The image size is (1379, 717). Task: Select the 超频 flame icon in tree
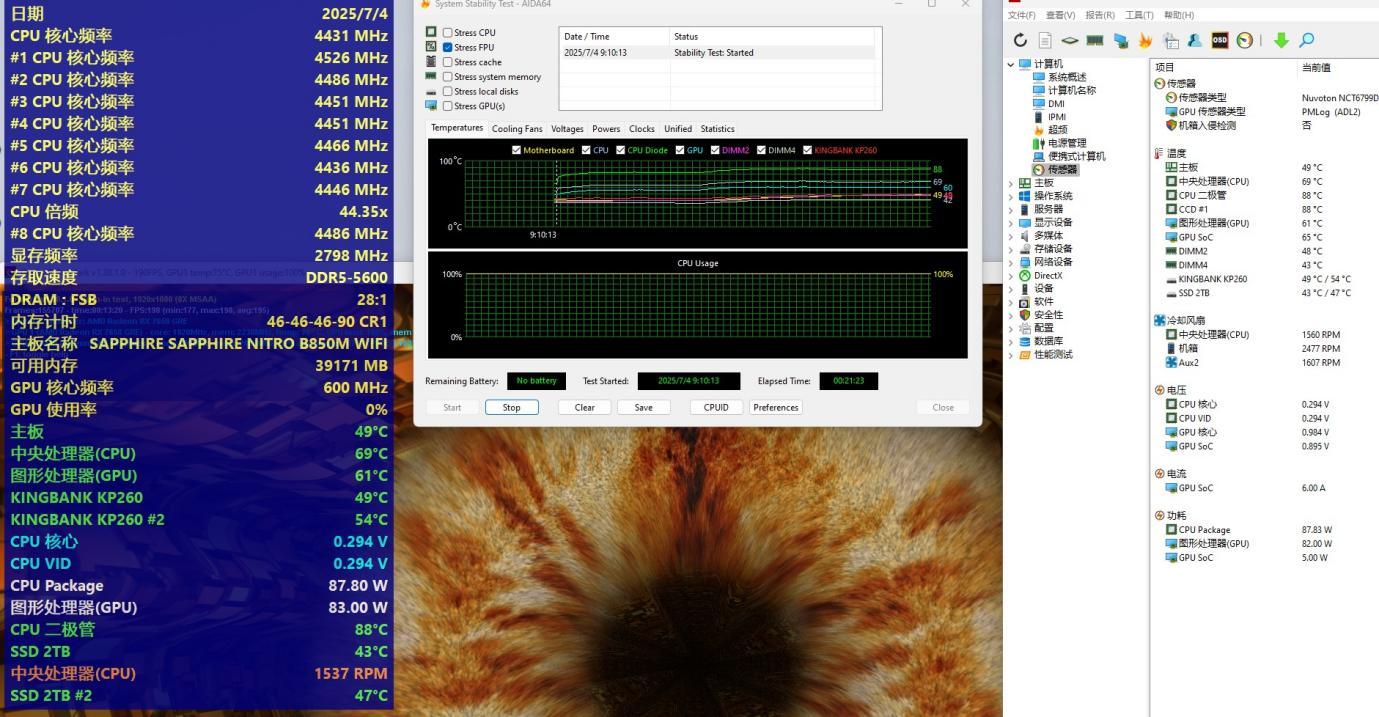(1038, 130)
